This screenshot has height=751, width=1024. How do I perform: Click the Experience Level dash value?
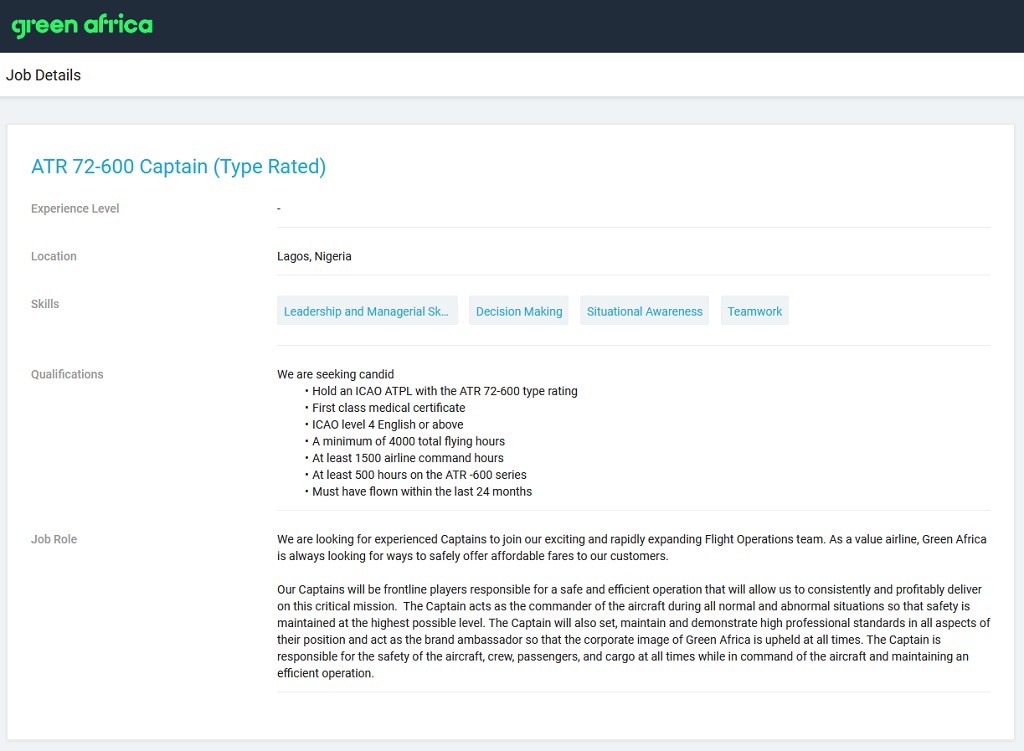(279, 208)
